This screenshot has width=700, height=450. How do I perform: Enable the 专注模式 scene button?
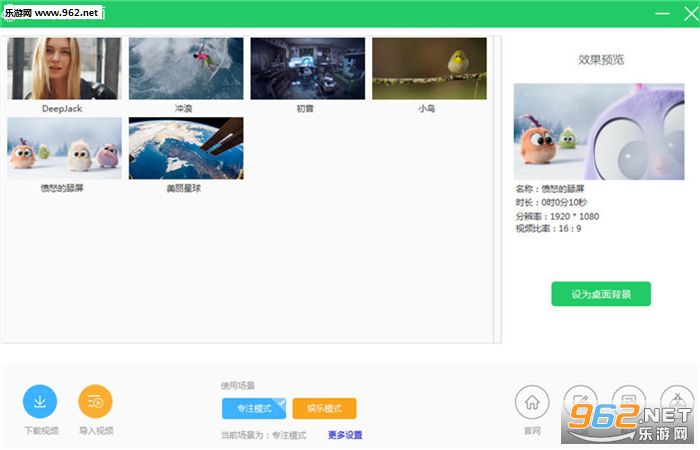click(254, 408)
